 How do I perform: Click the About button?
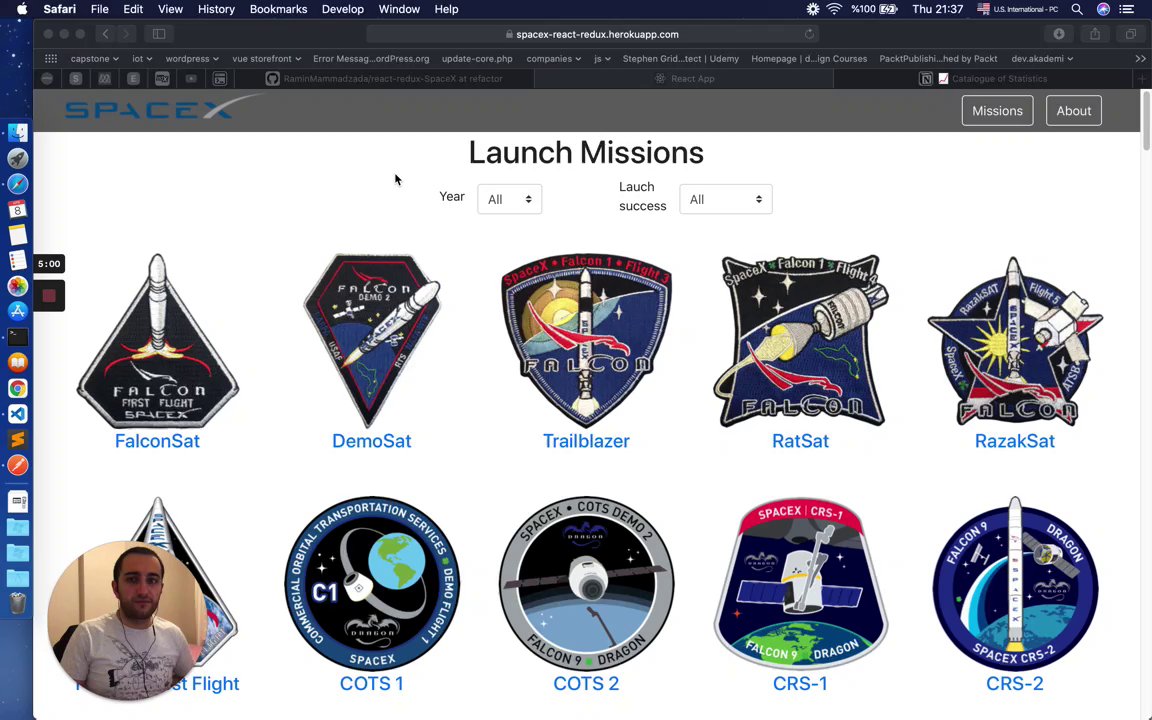1073,111
